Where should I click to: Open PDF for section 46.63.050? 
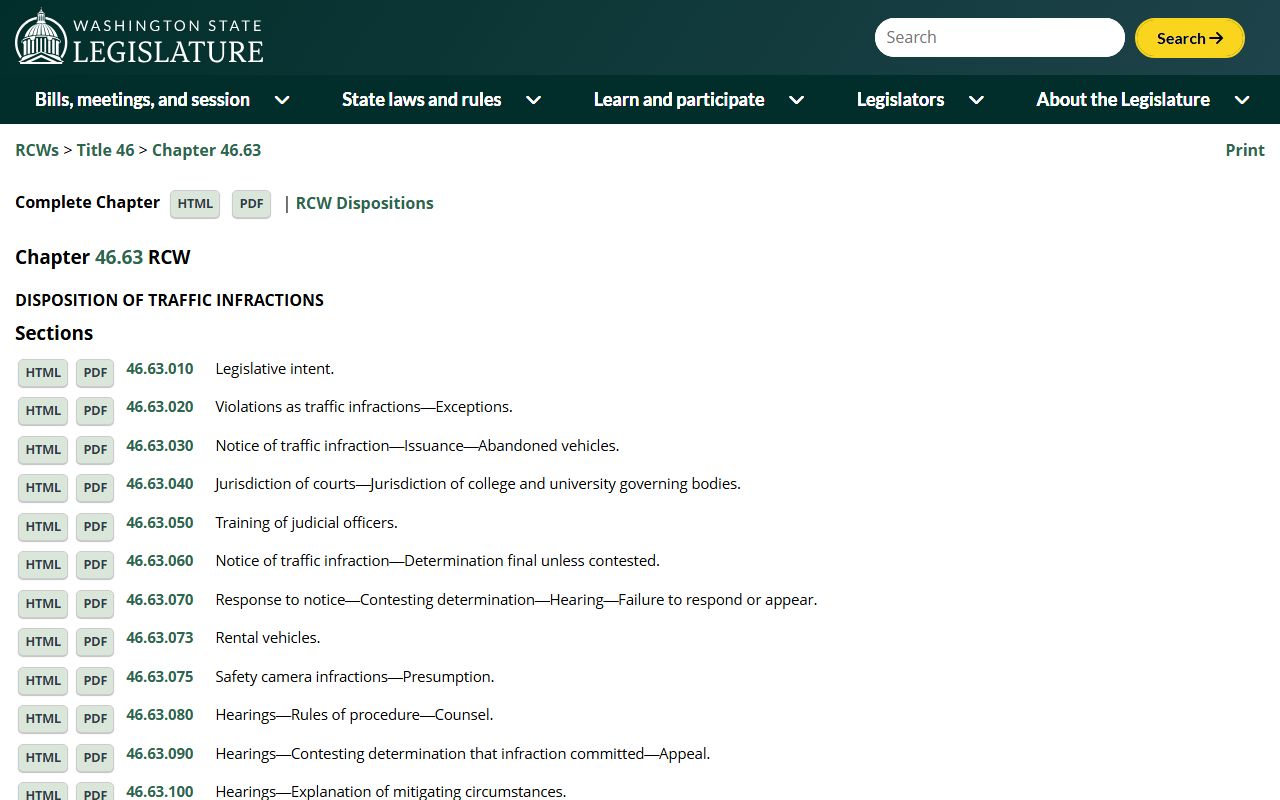pos(95,527)
